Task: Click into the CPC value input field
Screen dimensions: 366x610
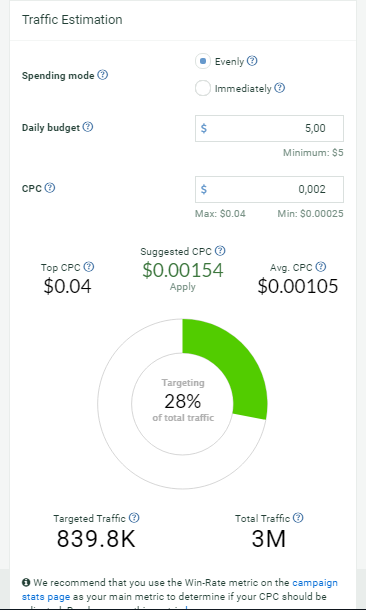Action: 269,189
